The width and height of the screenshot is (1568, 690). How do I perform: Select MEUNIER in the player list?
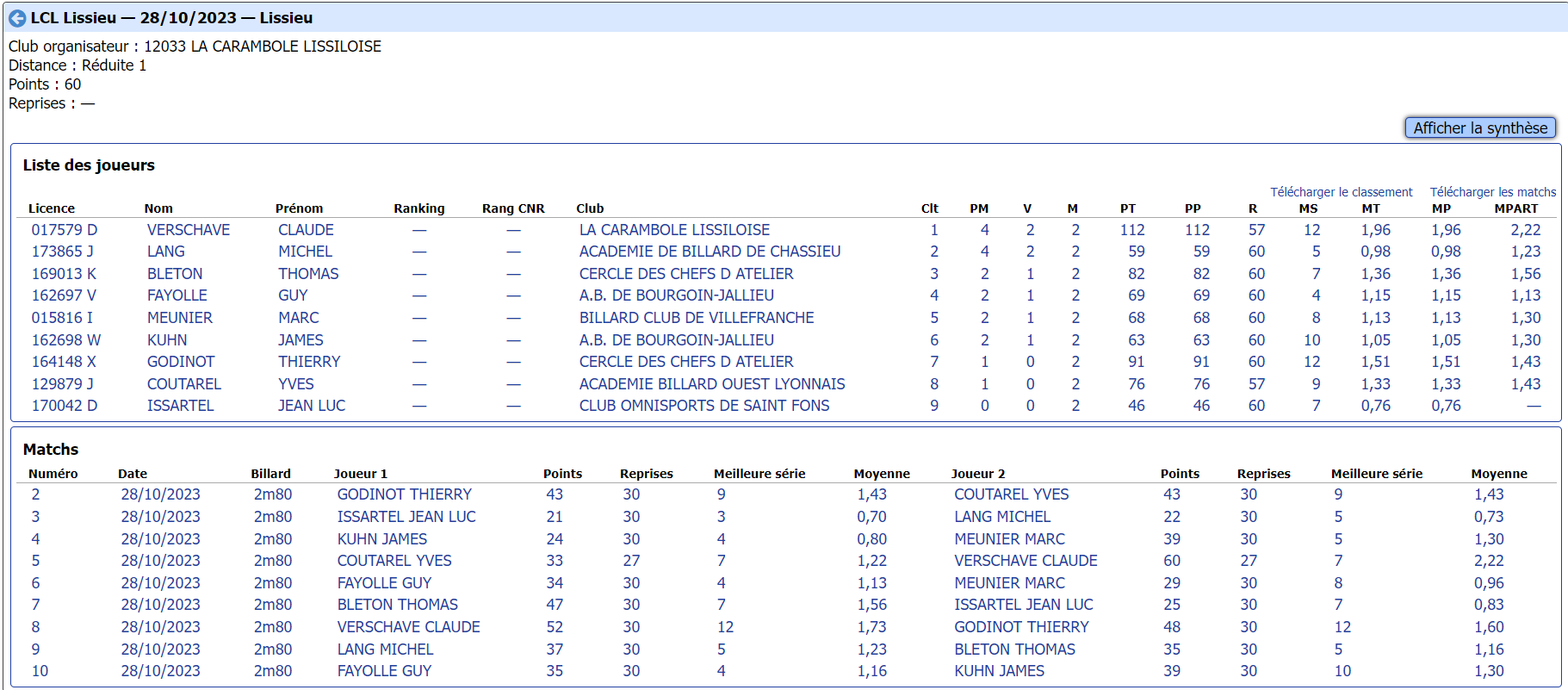click(180, 318)
